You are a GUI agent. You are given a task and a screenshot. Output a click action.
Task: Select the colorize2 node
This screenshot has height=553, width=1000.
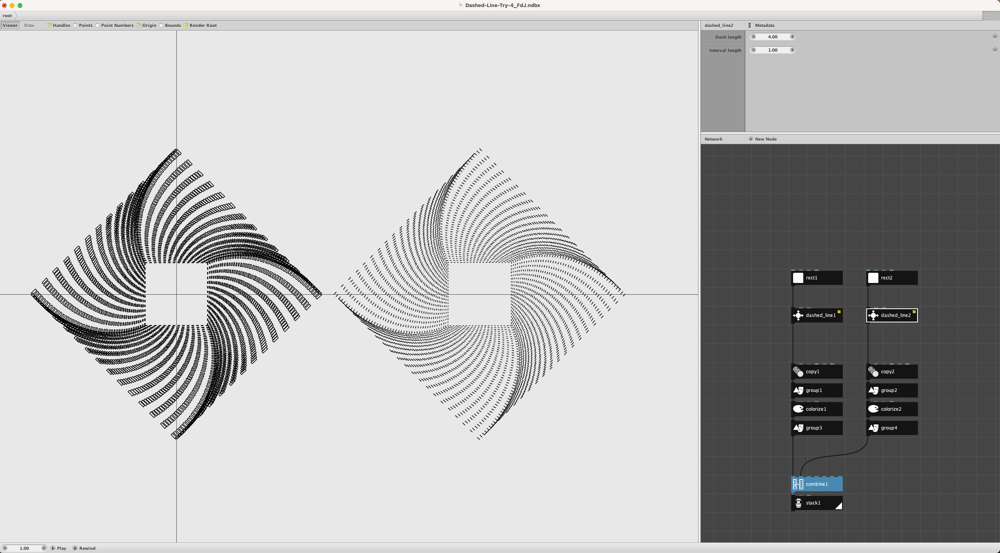coord(892,409)
